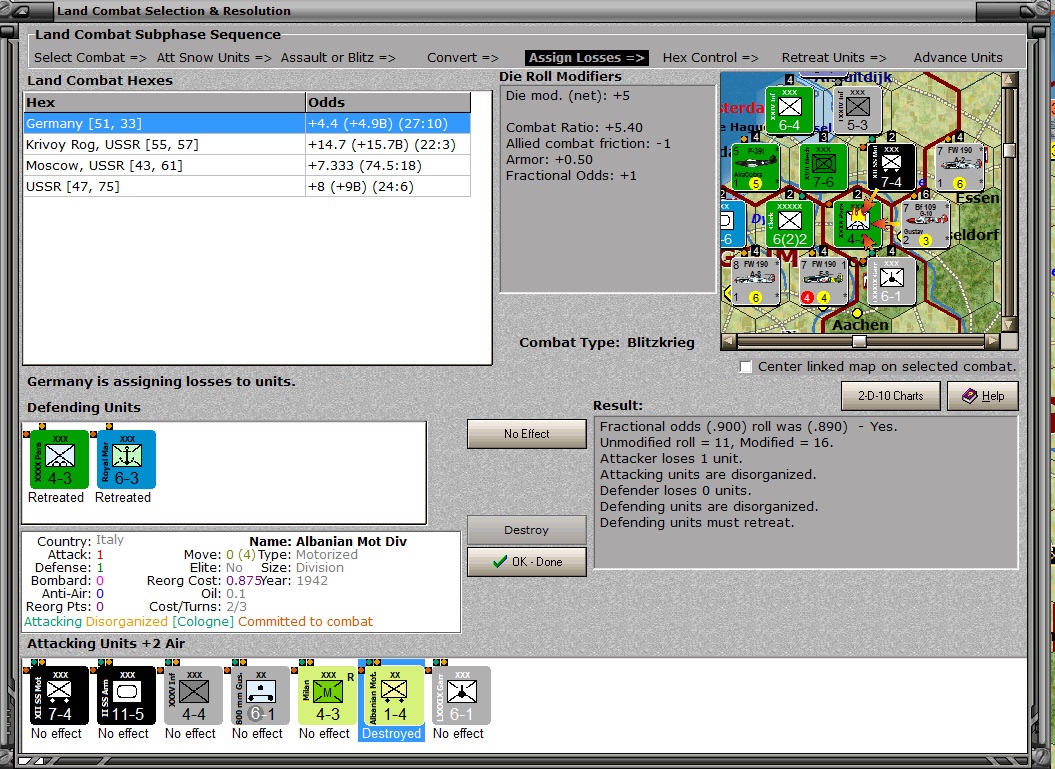This screenshot has width=1055, height=769.
Task: Click the Destroy button
Action: coord(527,530)
